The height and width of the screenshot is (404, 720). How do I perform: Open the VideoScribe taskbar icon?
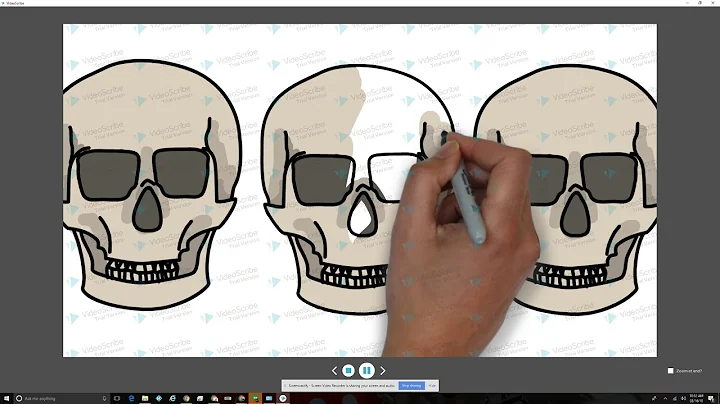283,398
